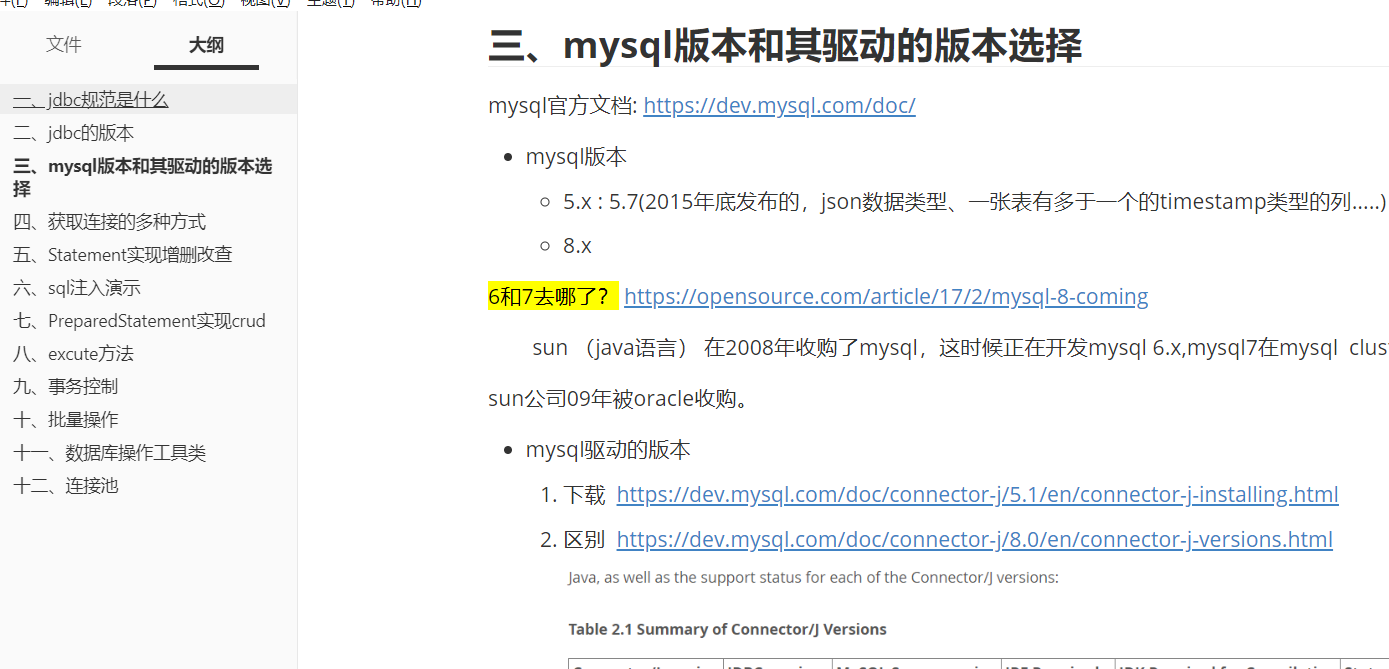This screenshot has height=669, width=1389.
Task: Click the line sun公司09年被oracle收购。
Action: click(x=619, y=399)
